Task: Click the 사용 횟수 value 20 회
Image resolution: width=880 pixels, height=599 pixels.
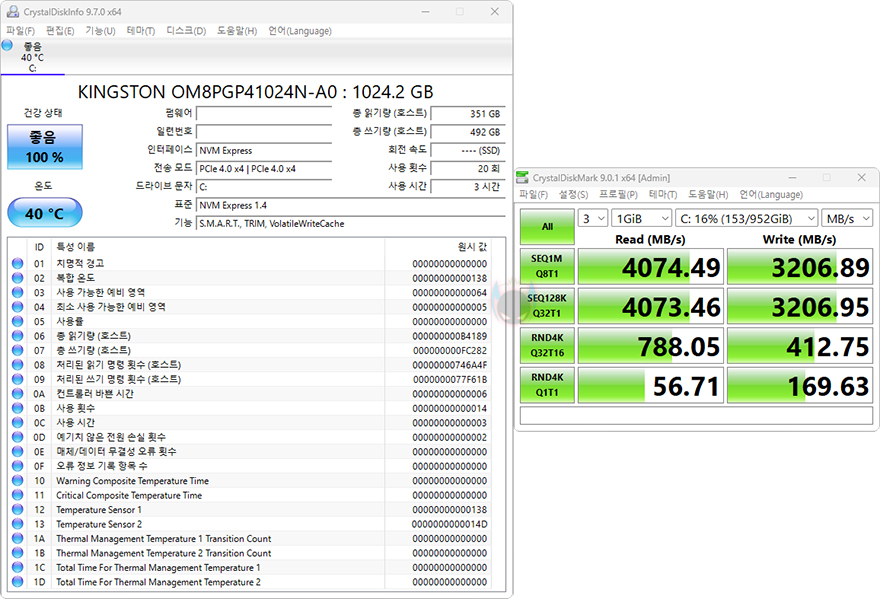Action: (468, 168)
